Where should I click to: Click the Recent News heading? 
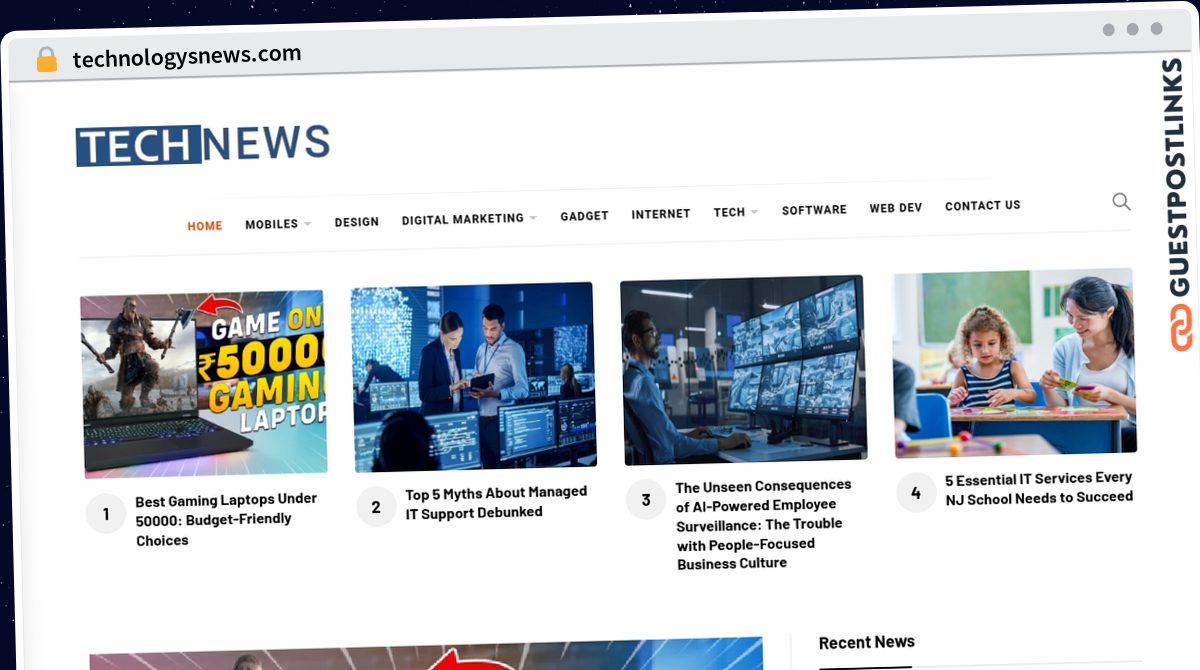click(x=867, y=642)
